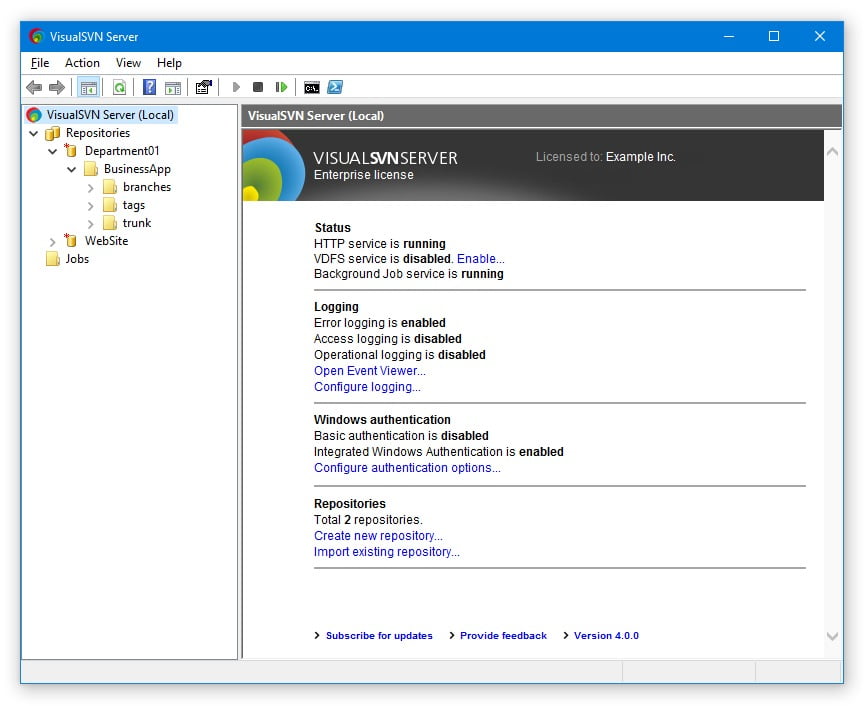Expand the branches folder node
Screen dimensions: 864x706
tap(90, 188)
